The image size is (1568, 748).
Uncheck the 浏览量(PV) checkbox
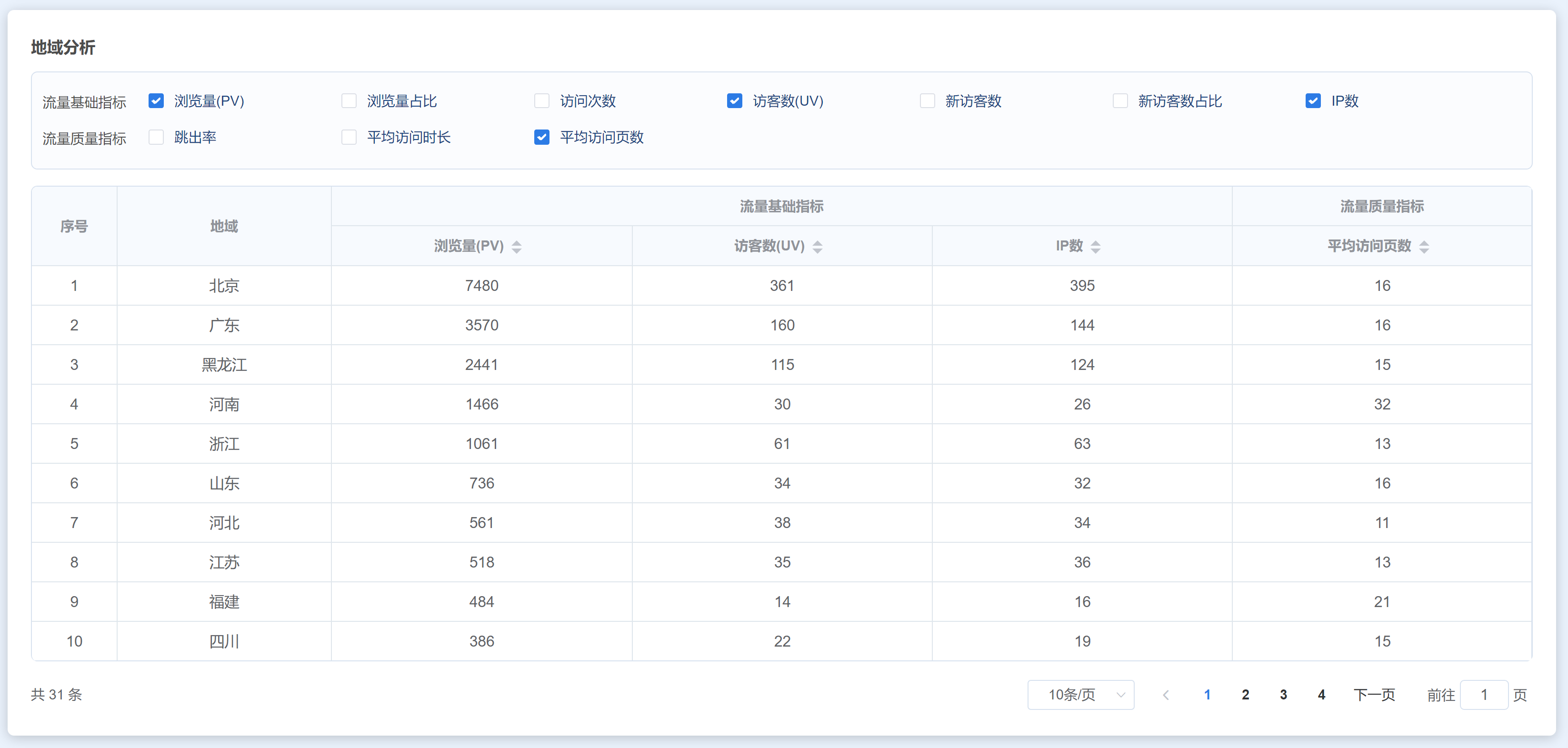tap(157, 101)
